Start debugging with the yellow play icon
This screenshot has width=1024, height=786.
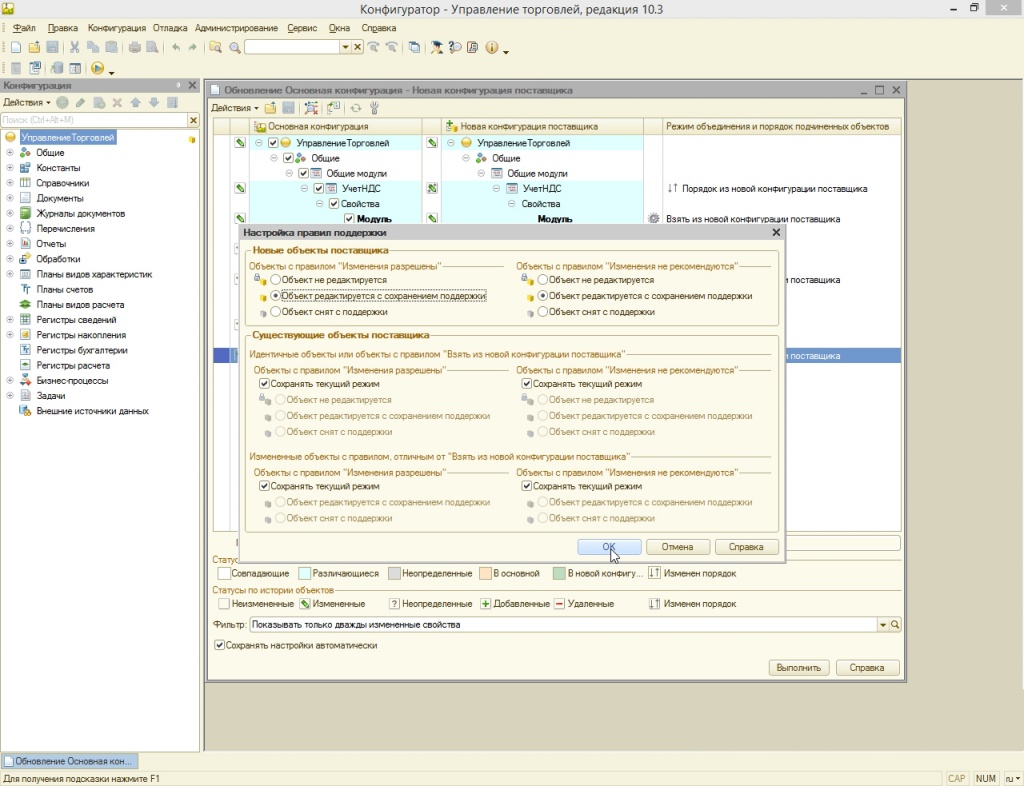tap(97, 68)
